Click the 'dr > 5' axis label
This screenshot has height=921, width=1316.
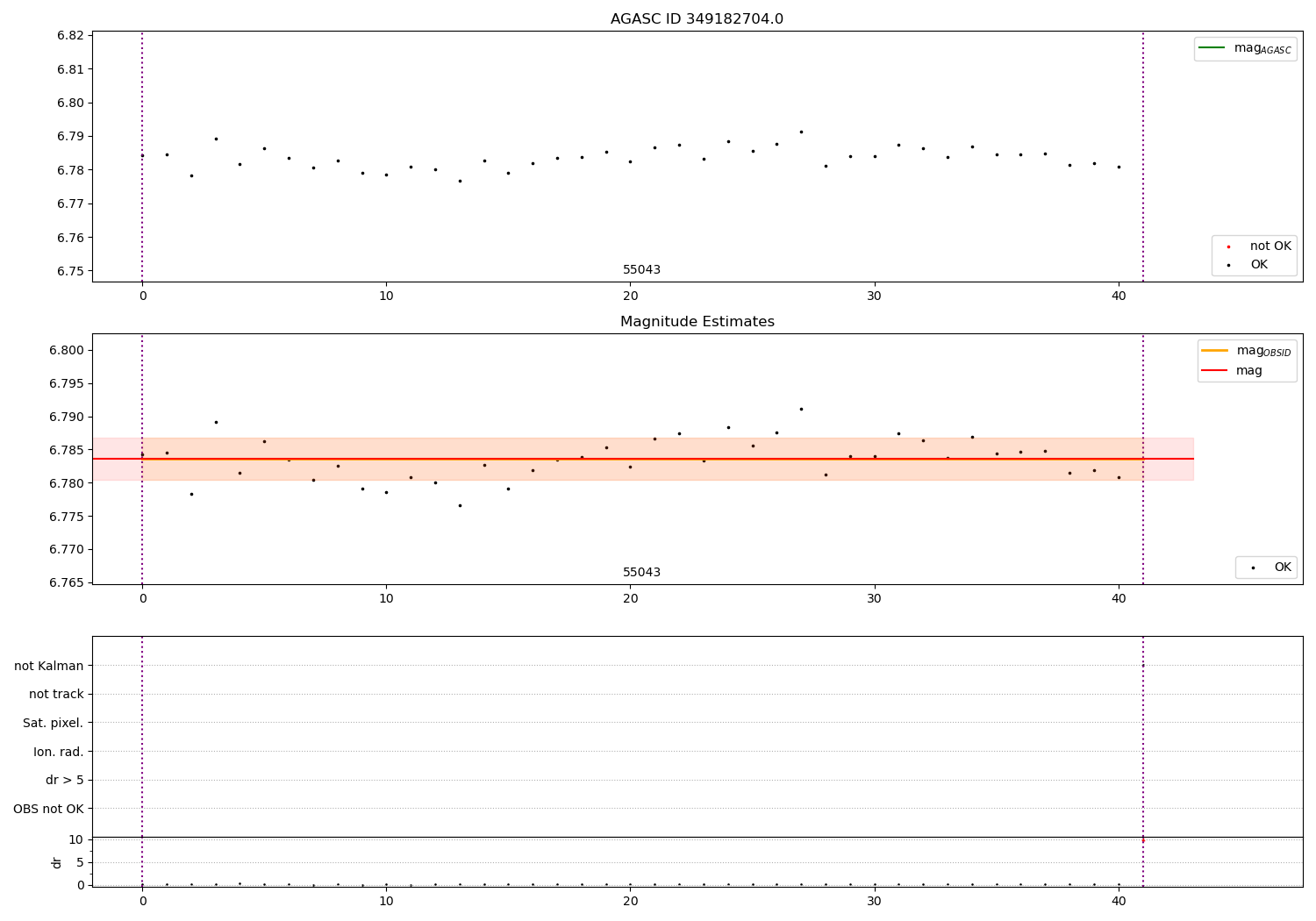coord(65,780)
